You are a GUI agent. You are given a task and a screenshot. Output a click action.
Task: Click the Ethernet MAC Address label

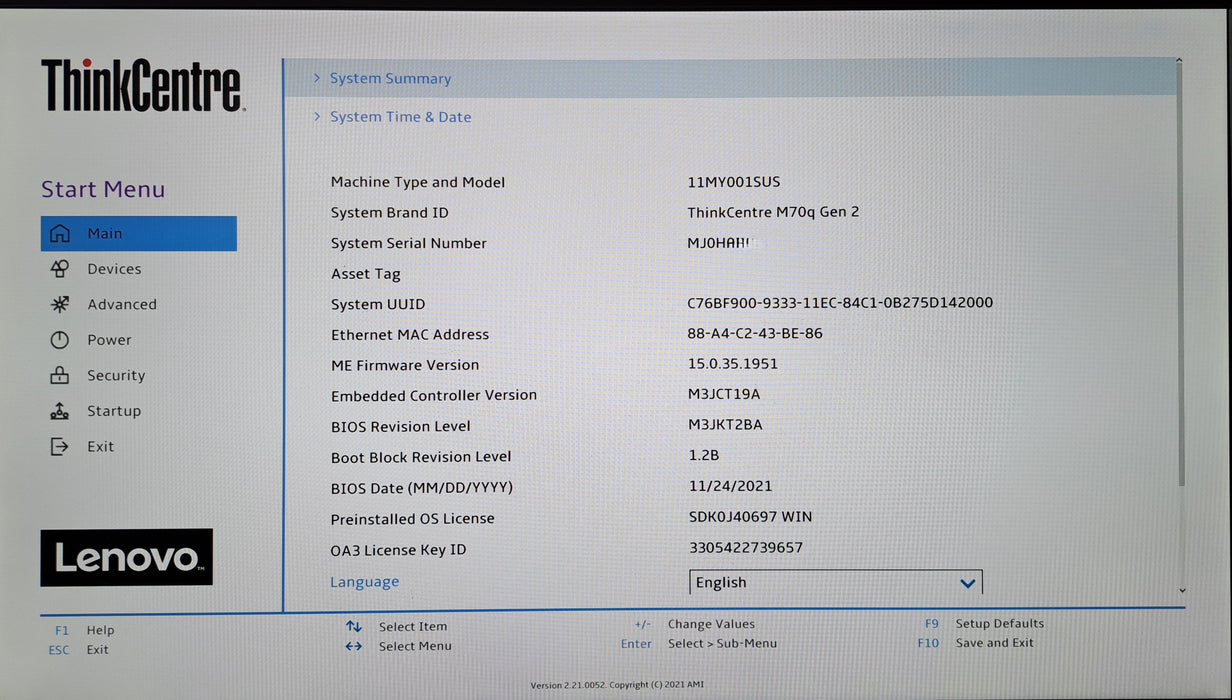pos(410,335)
